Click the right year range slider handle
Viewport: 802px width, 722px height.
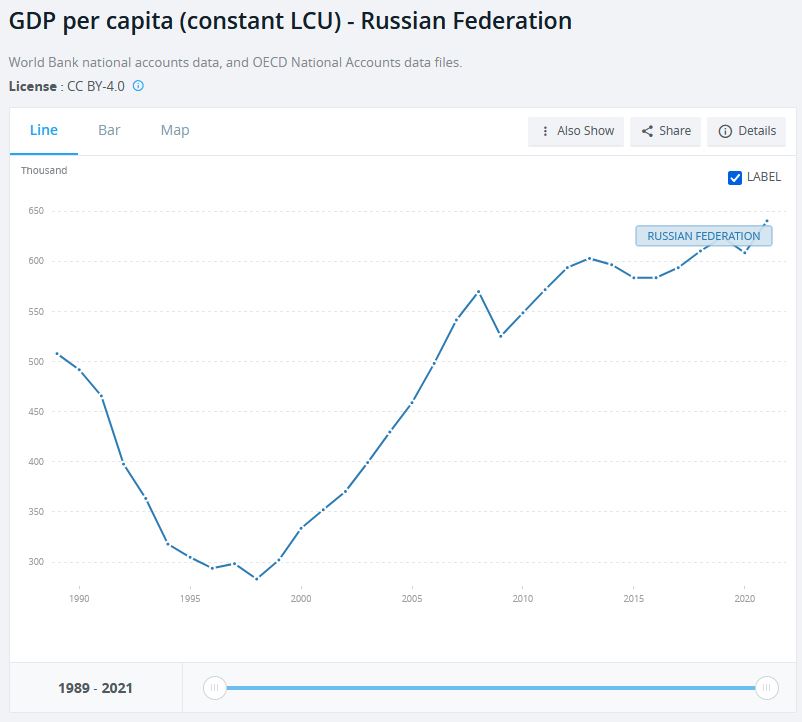(767, 688)
